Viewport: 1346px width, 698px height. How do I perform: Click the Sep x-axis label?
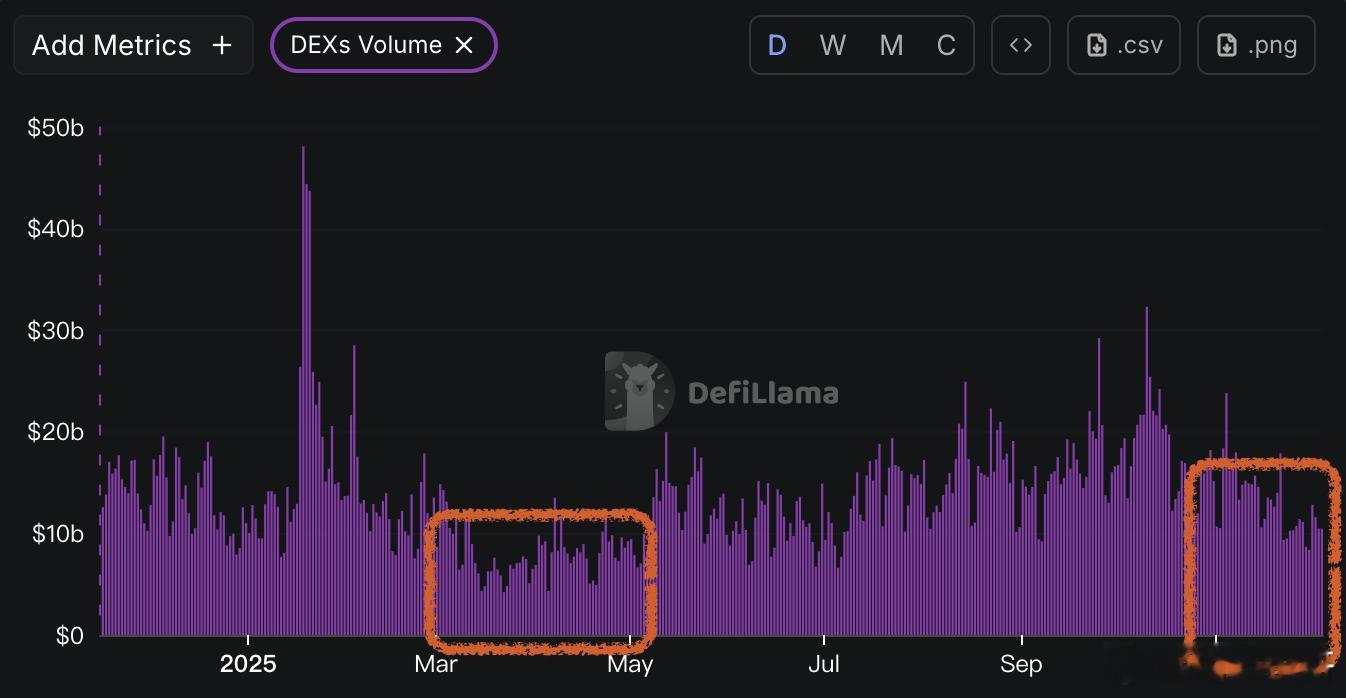click(x=1021, y=664)
